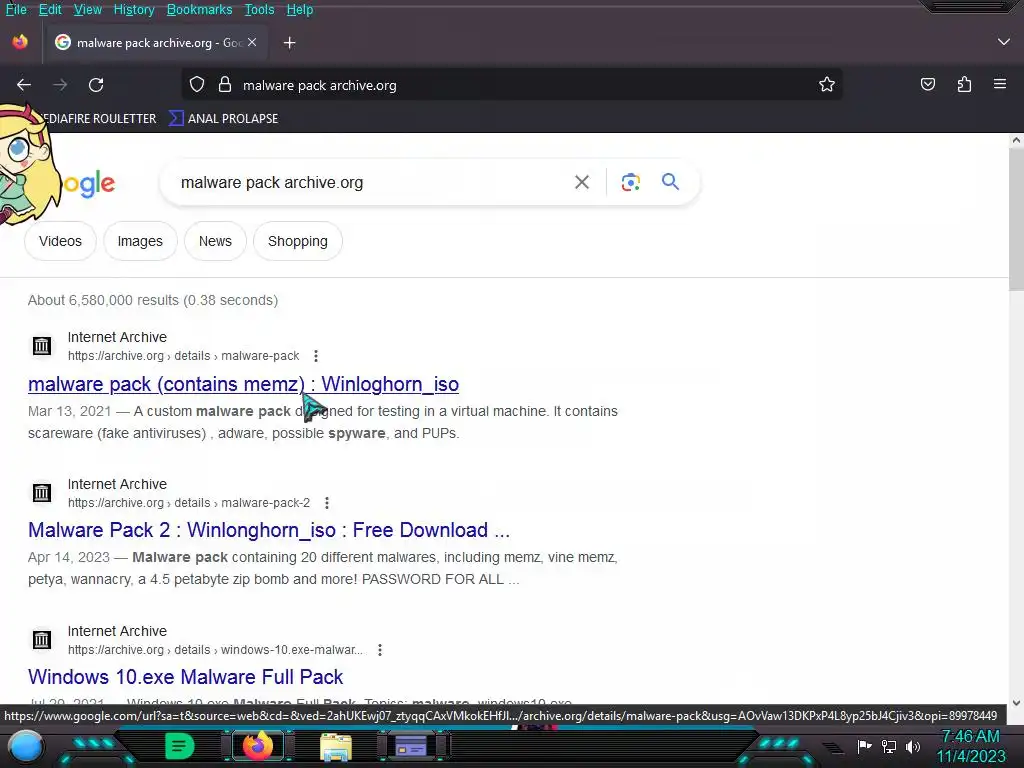Open the Bookmarks menu
This screenshot has width=1024, height=768.
[x=199, y=10]
